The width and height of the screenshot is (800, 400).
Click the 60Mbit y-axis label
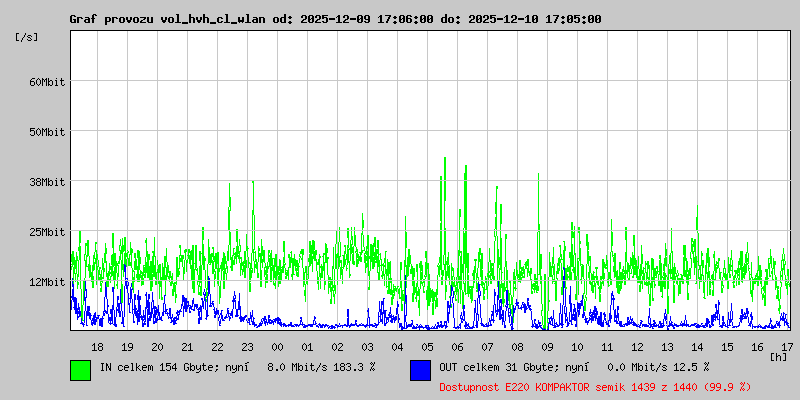coord(46,82)
